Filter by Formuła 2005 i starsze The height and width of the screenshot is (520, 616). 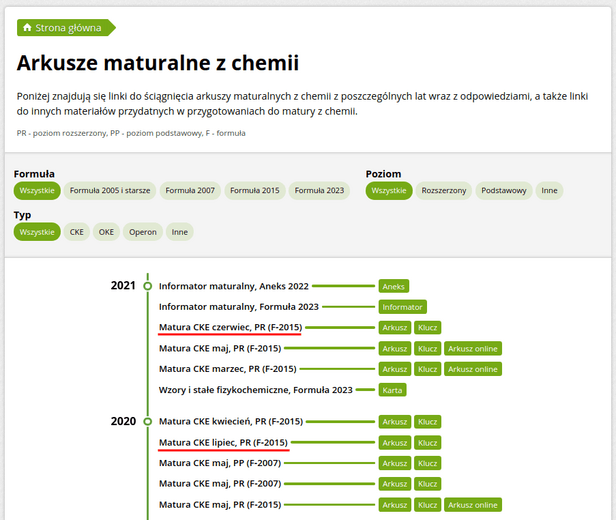click(x=110, y=190)
